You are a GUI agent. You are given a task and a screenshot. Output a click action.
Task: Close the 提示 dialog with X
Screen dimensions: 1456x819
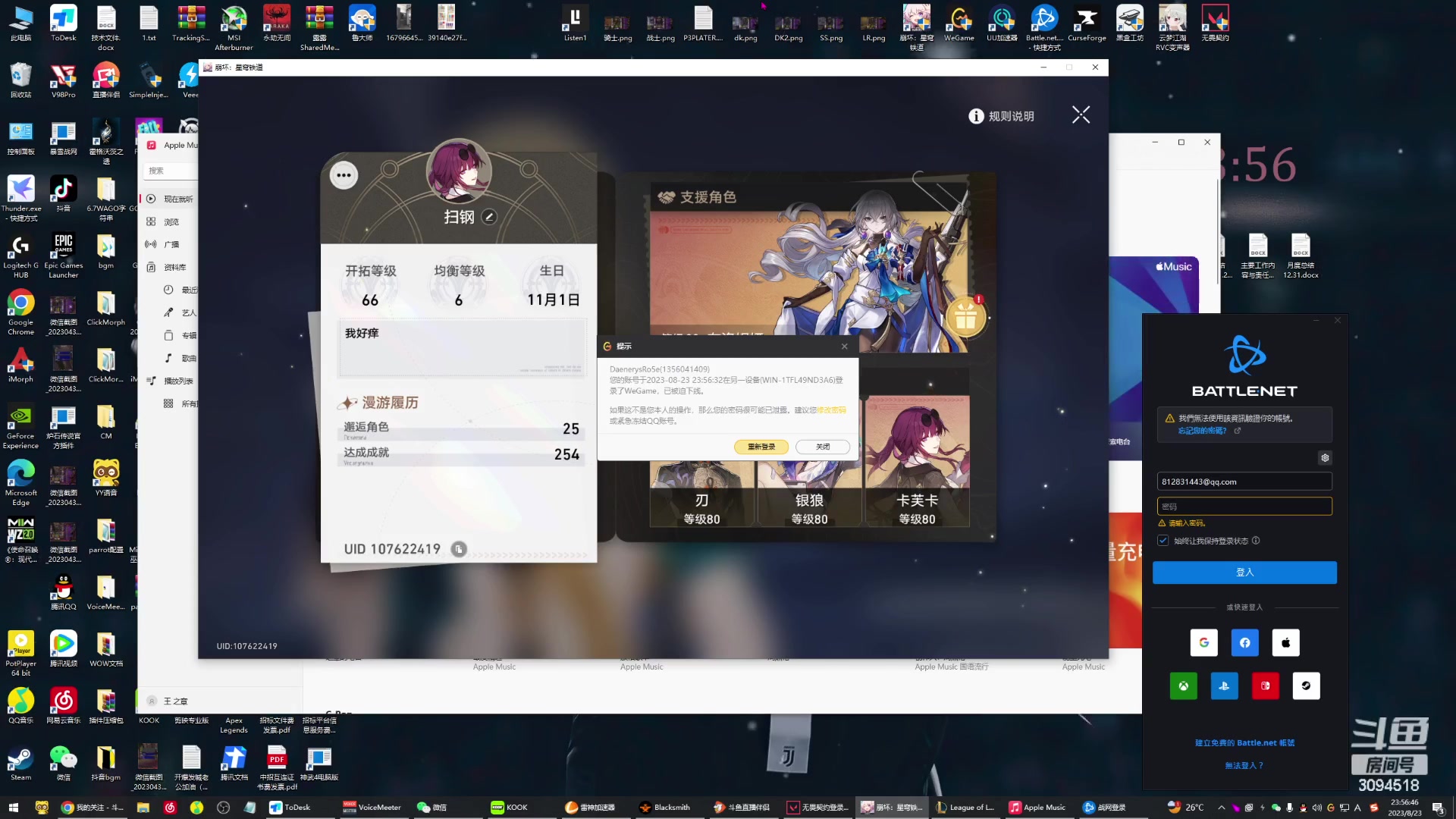(844, 346)
